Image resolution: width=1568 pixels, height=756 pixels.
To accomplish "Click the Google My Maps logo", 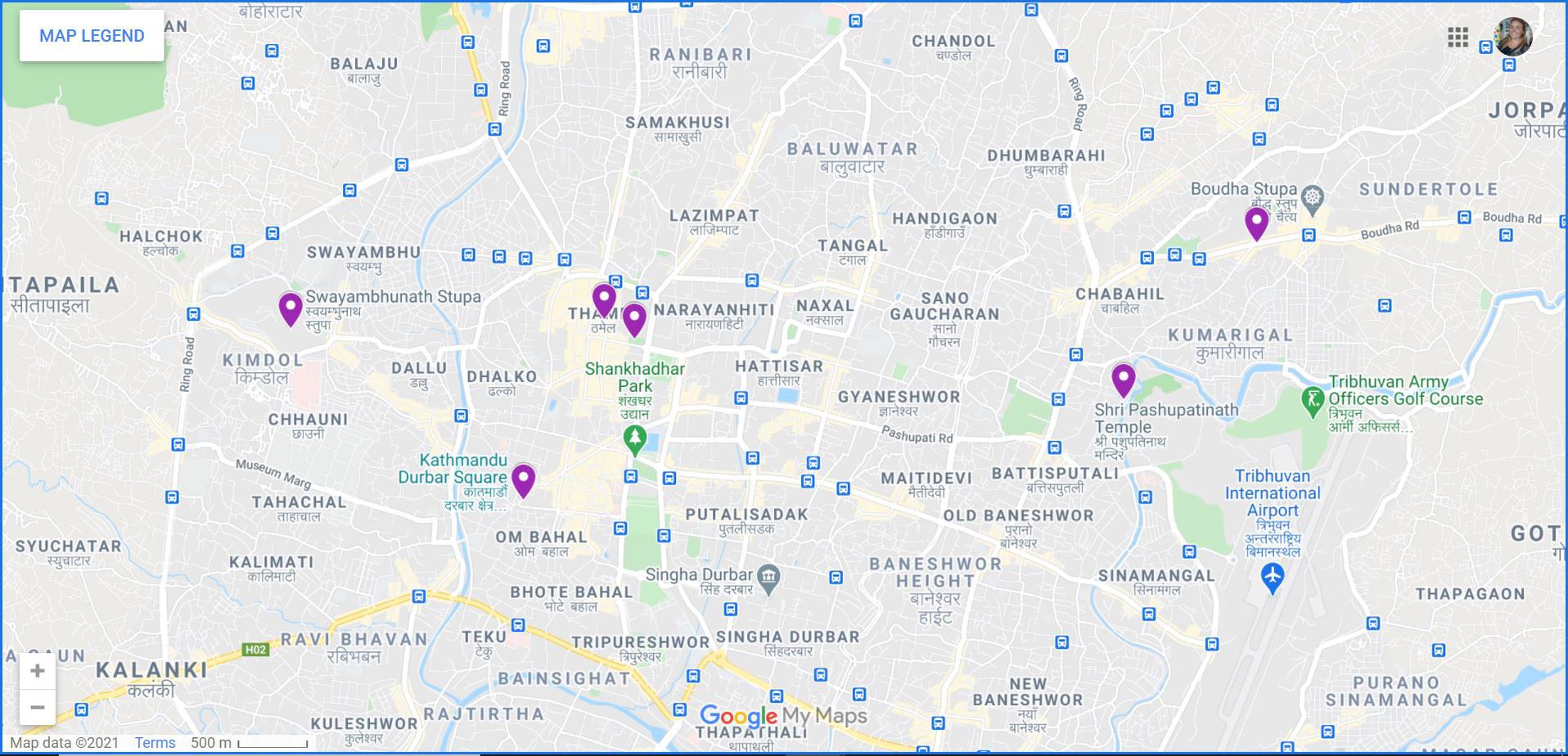I will tap(783, 715).
